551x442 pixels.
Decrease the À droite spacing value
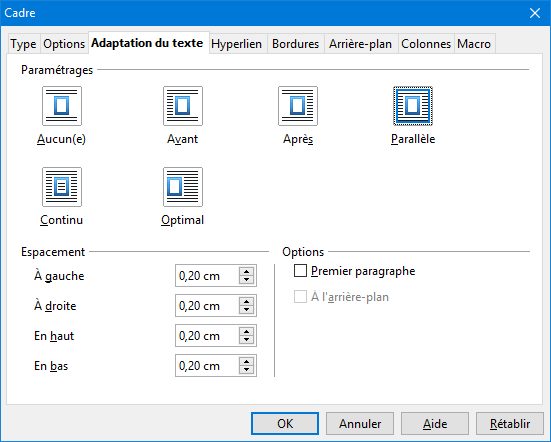point(246,310)
